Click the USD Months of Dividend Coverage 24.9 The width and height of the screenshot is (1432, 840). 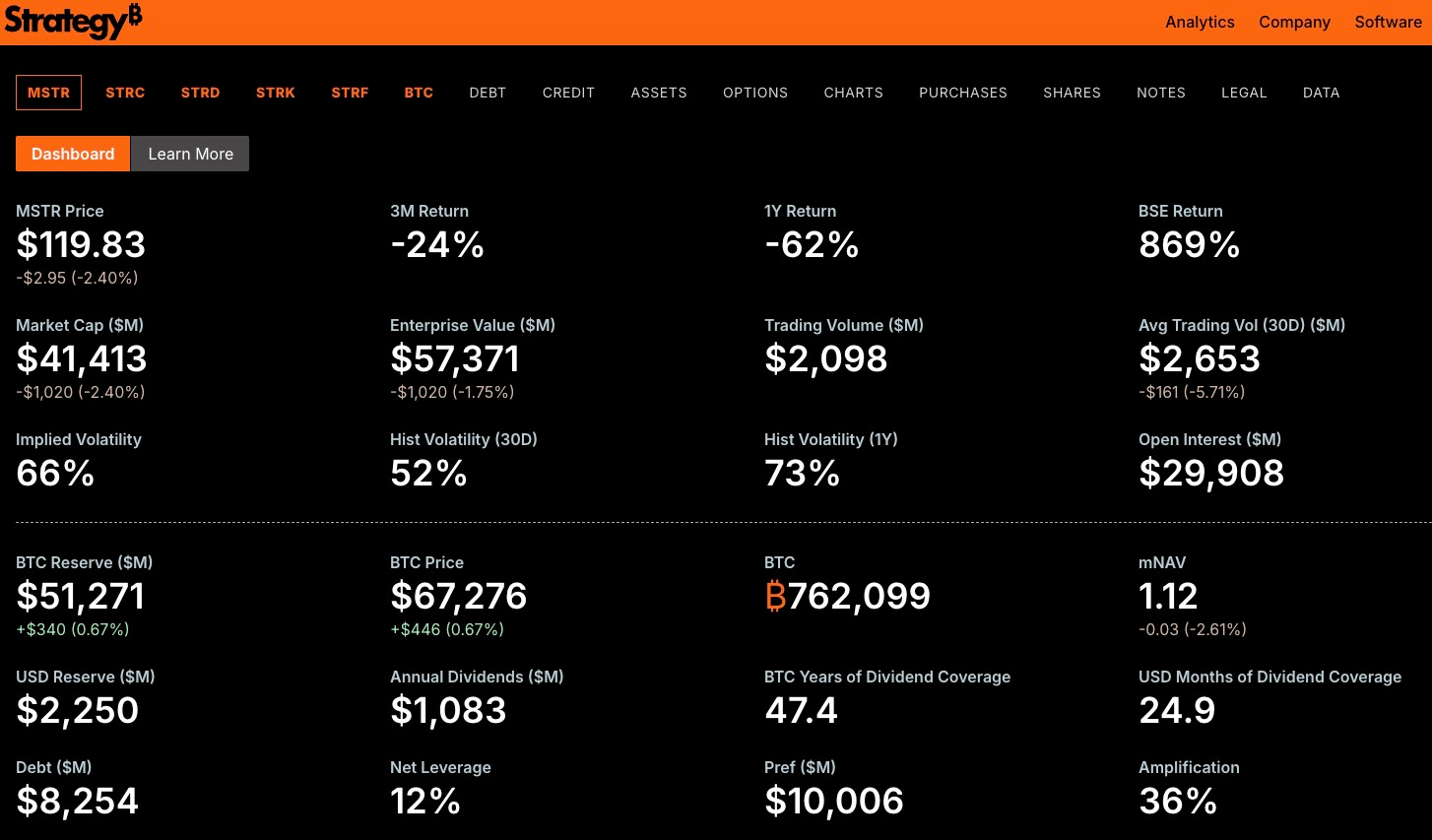(x=1177, y=710)
